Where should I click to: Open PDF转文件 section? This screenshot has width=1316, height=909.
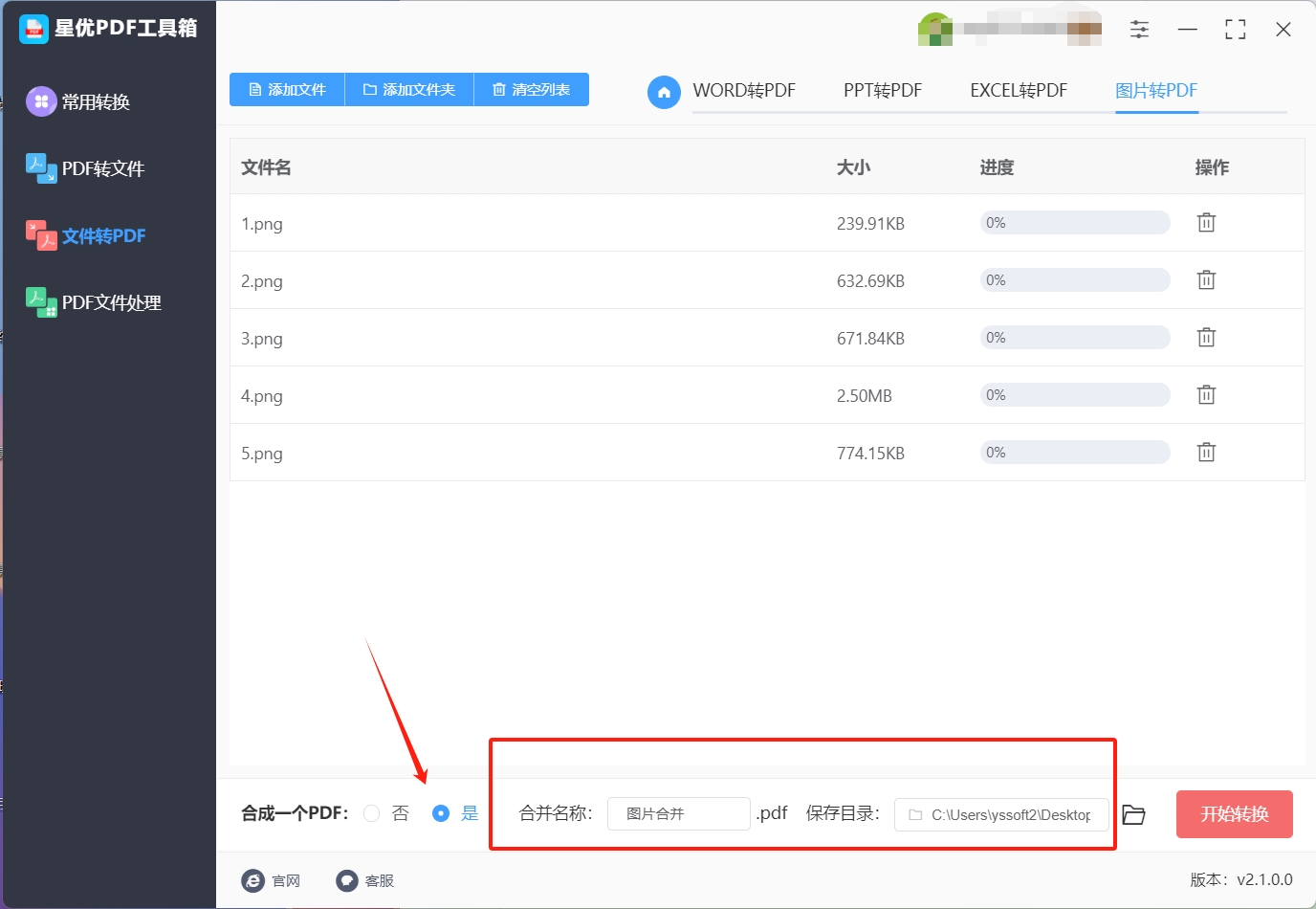click(85, 168)
